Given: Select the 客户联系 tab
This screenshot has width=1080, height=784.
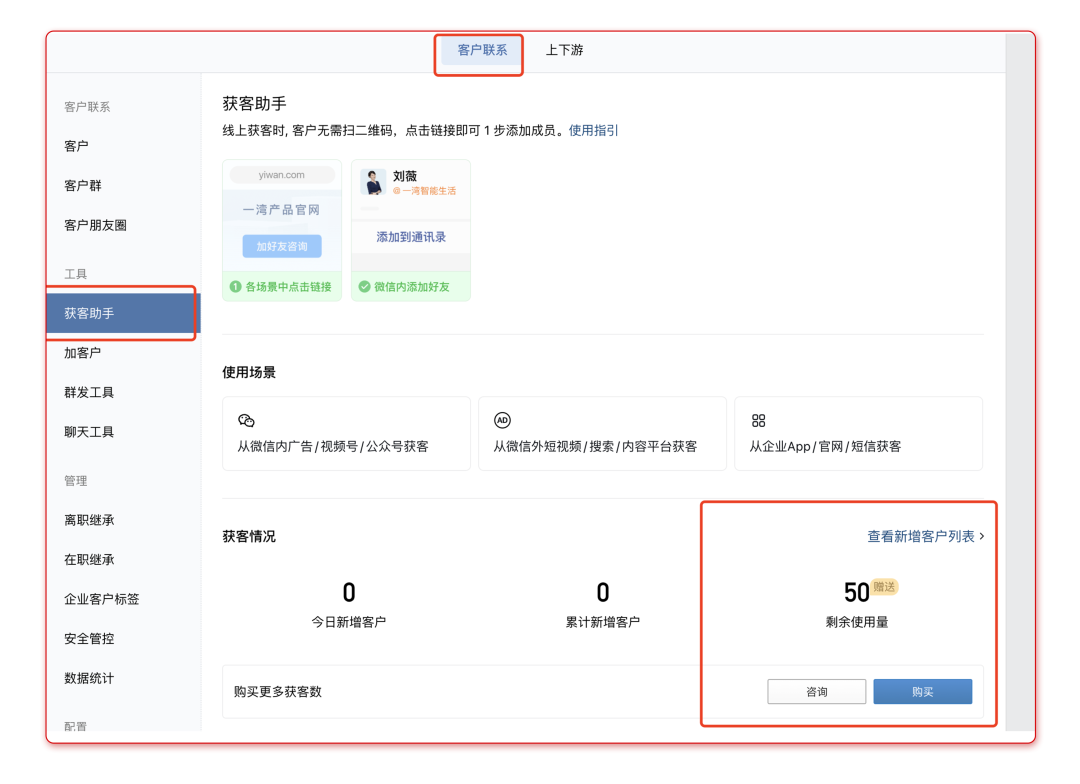Looking at the screenshot, I should [482, 50].
